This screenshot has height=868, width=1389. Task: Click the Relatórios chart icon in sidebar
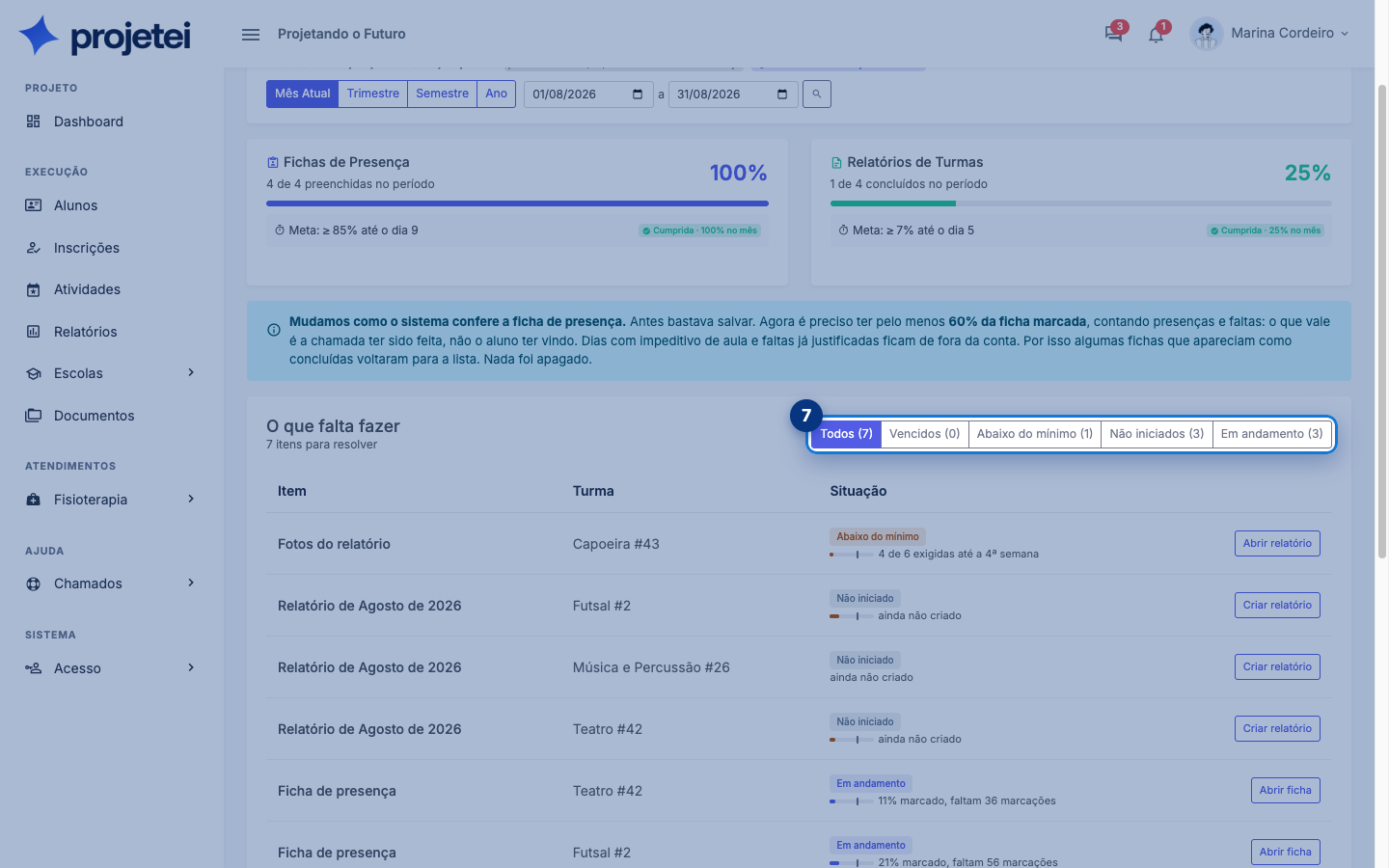[34, 332]
